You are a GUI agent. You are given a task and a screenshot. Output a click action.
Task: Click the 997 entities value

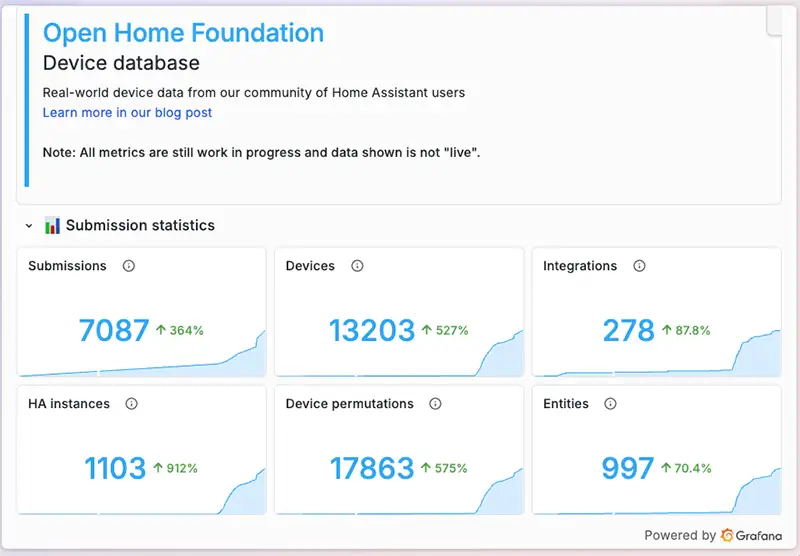(628, 468)
